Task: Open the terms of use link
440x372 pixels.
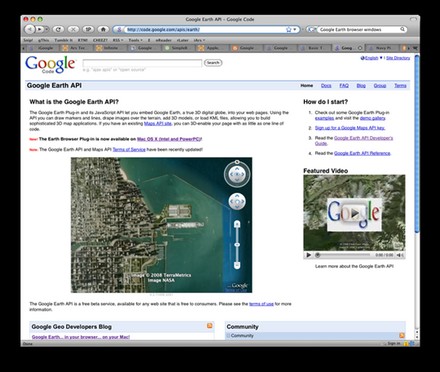Action: pos(261,304)
